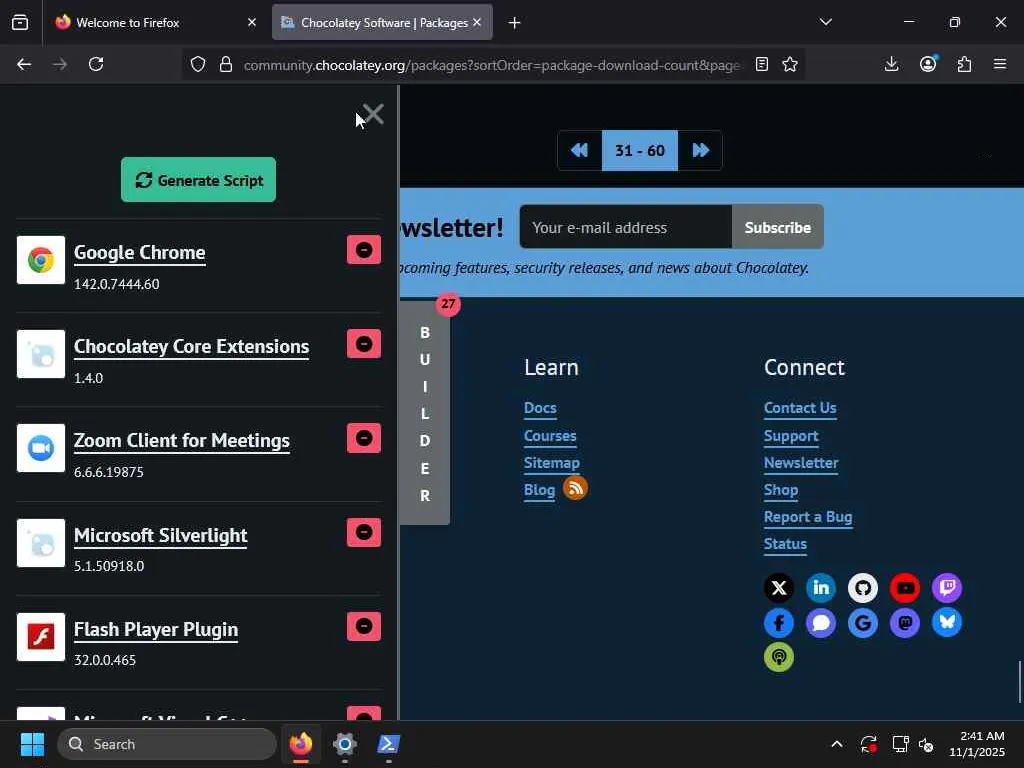Open the X (Twitter) social icon
1024x768 pixels.
click(x=778, y=588)
